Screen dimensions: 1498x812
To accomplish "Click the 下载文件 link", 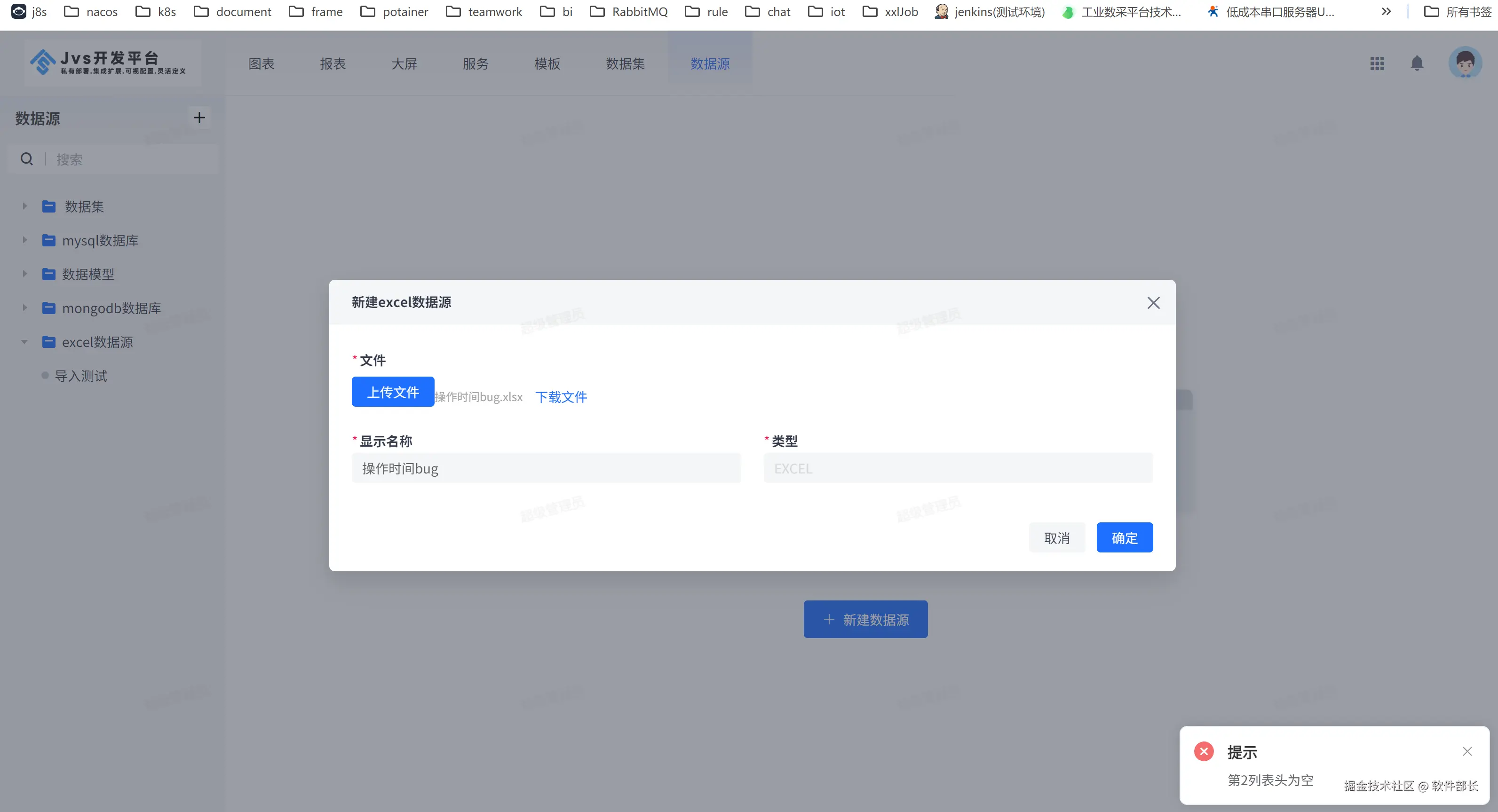I will [561, 397].
